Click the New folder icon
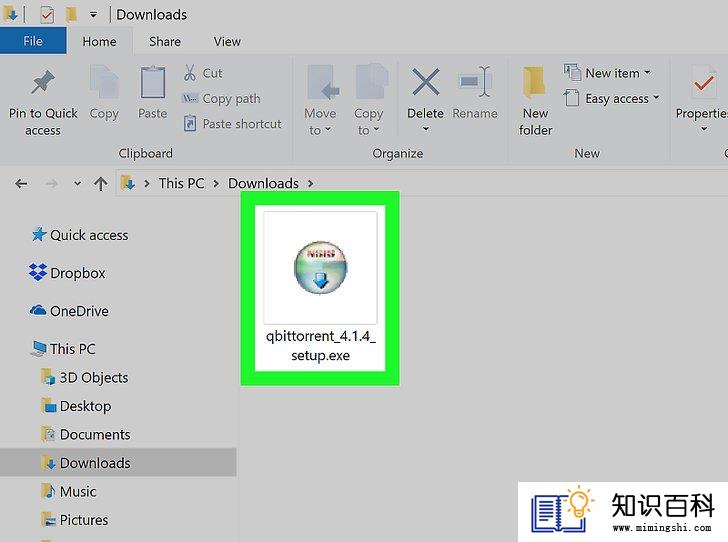The width and height of the screenshot is (728, 542). click(x=534, y=82)
